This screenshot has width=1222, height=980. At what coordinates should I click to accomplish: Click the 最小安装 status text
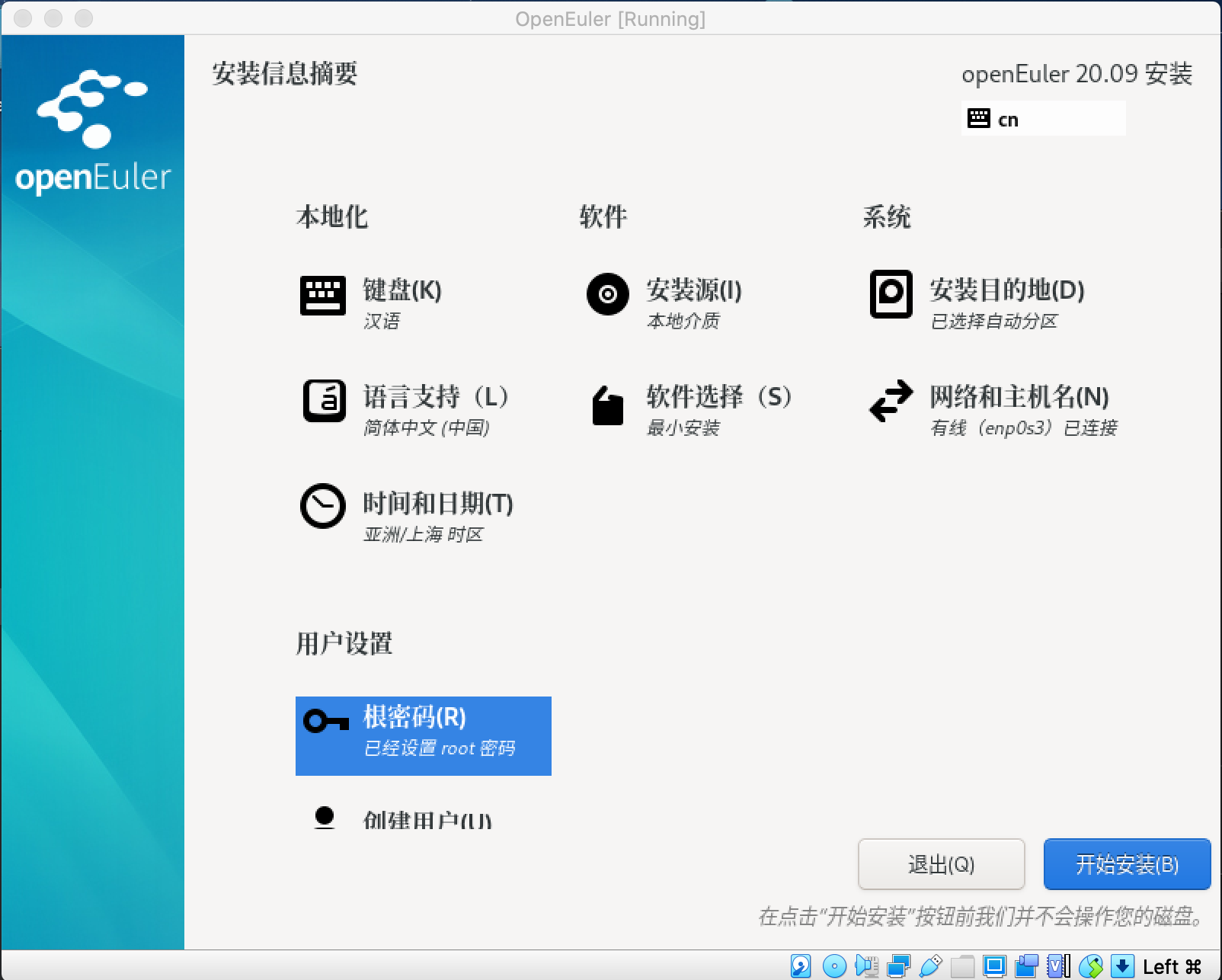[683, 428]
